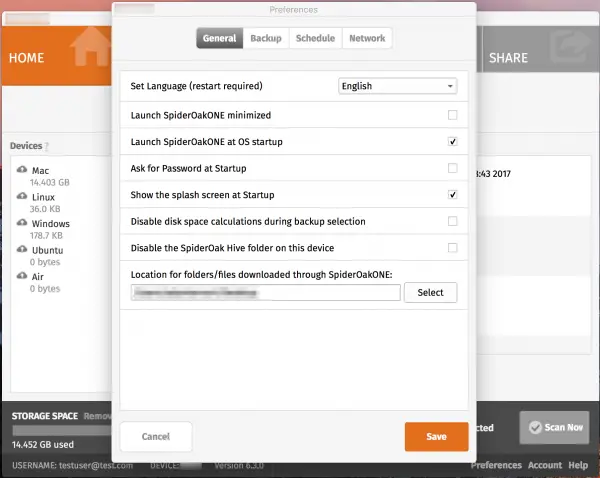Image resolution: width=600 pixels, height=478 pixels.
Task: Click the cloud icon next to Ubuntu
Action: pyautogui.click(x=22, y=250)
